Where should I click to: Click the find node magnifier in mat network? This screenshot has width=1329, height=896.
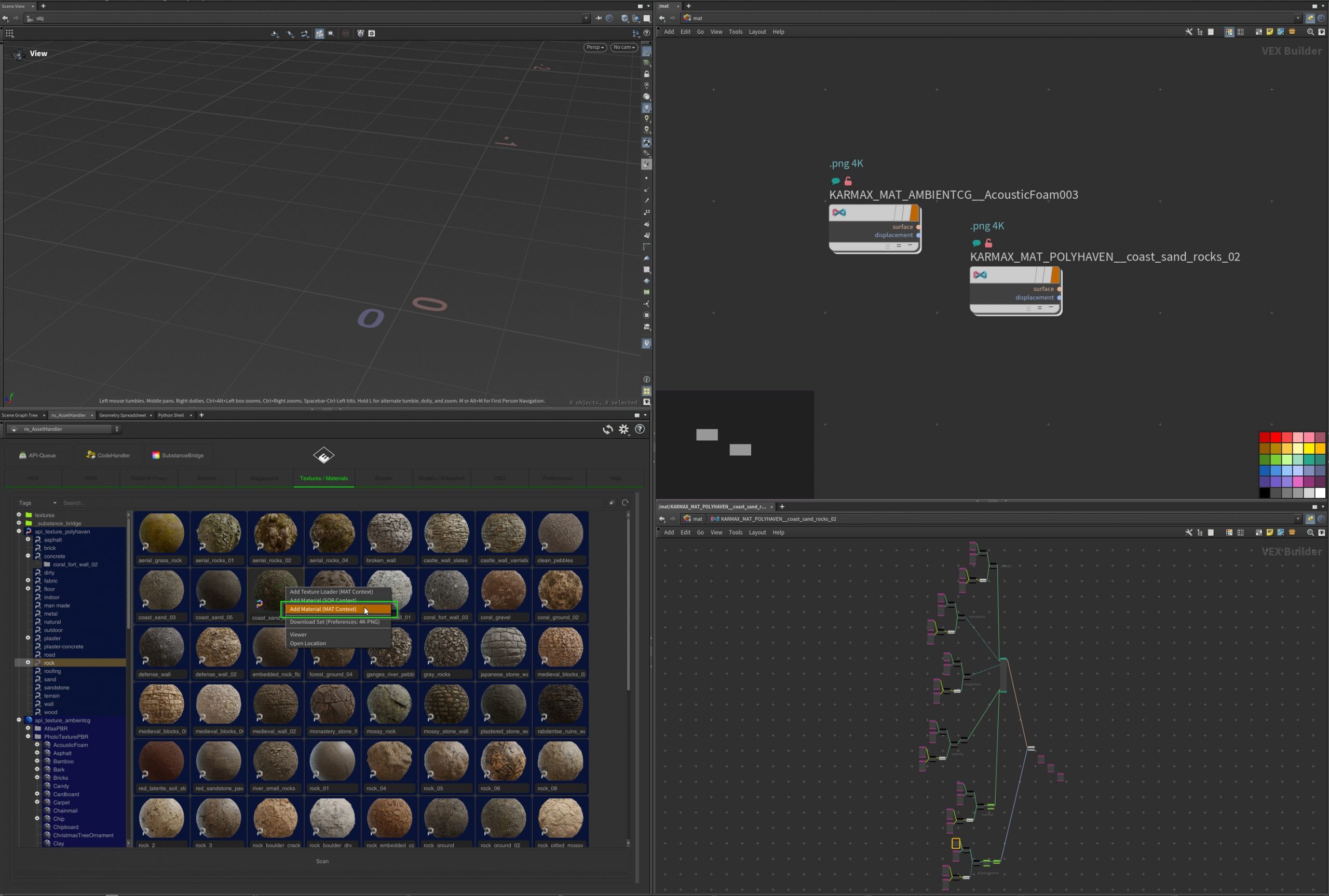click(x=1310, y=32)
